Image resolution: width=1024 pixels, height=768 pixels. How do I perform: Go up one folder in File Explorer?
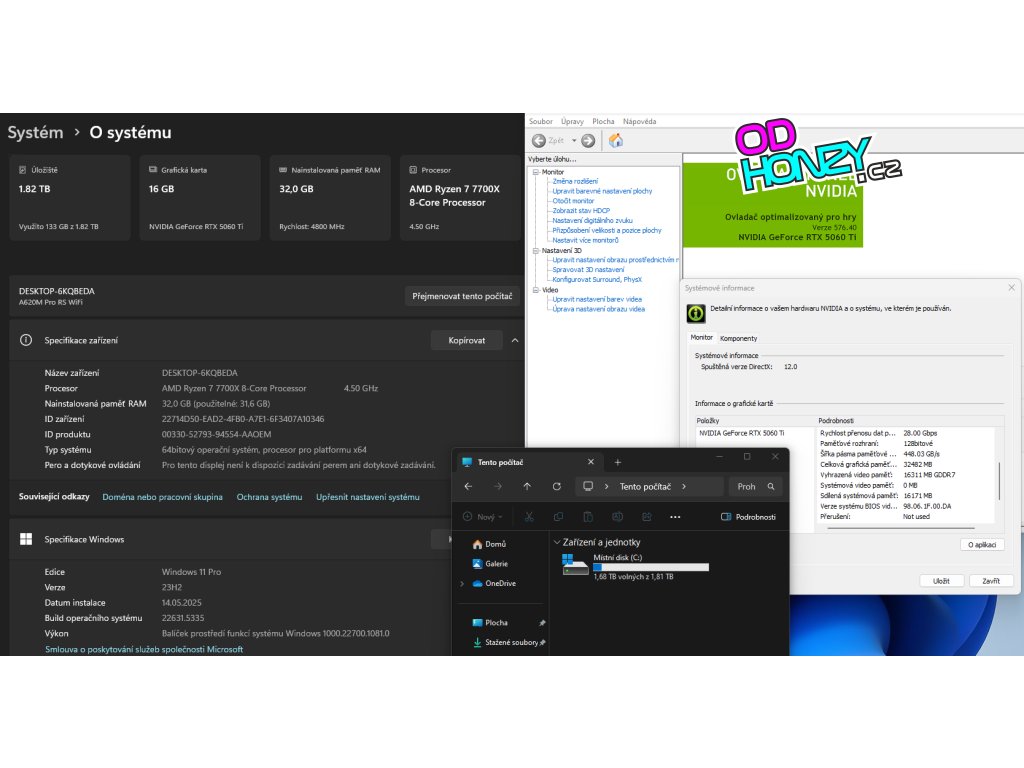click(527, 487)
